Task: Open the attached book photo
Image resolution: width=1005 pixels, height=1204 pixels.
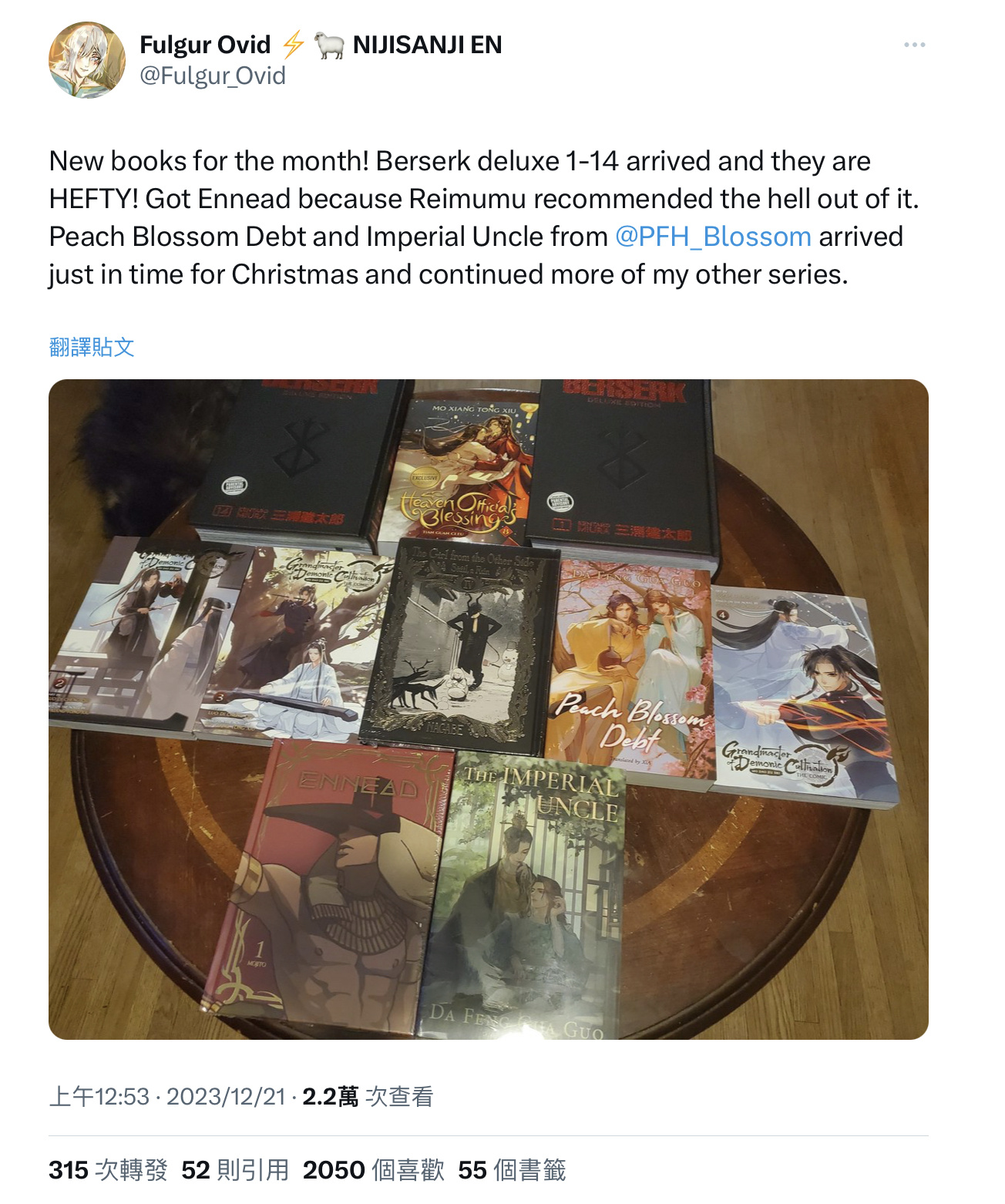Action: [489, 709]
